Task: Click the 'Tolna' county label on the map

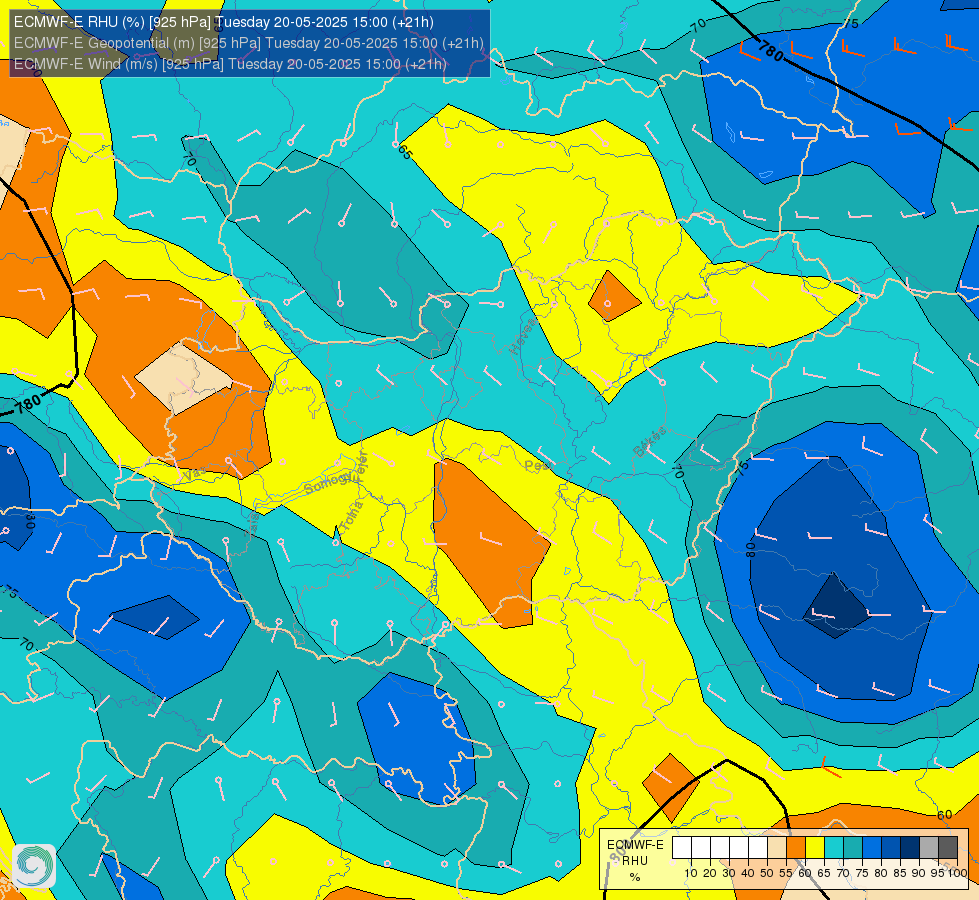Action: [351, 516]
